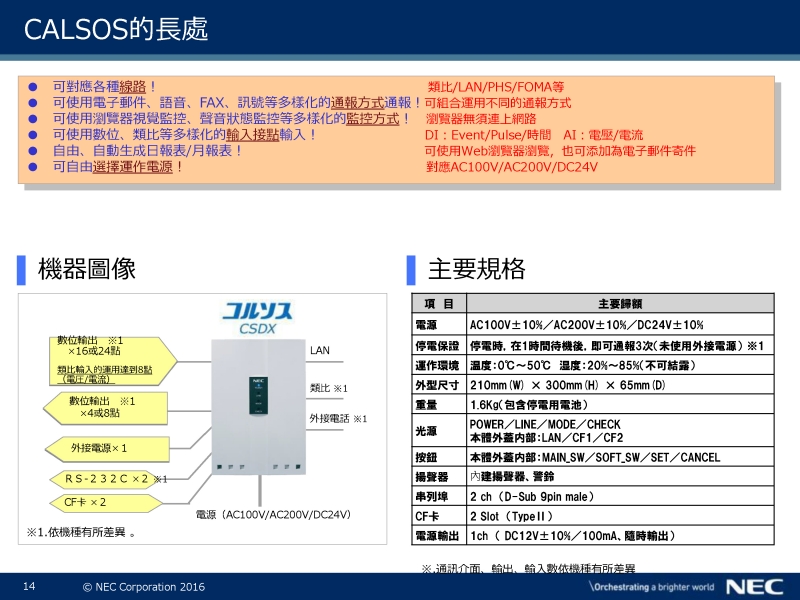Click the slide page number 14
800x600 pixels.
(29, 586)
